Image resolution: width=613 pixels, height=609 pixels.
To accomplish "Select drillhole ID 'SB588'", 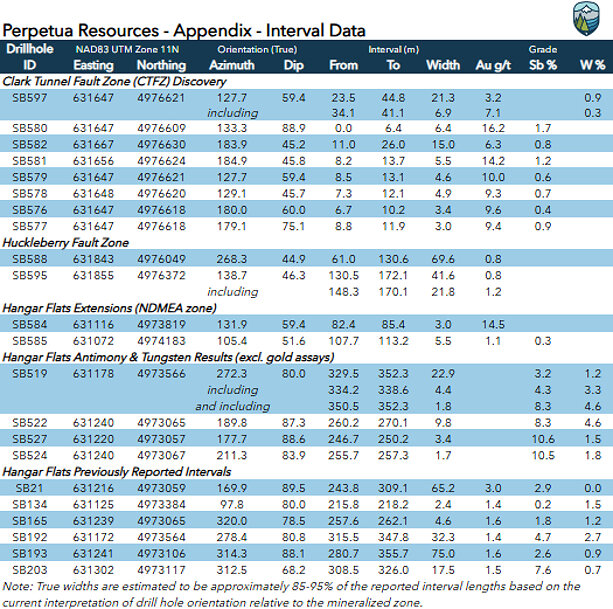I will pyautogui.click(x=30, y=259).
